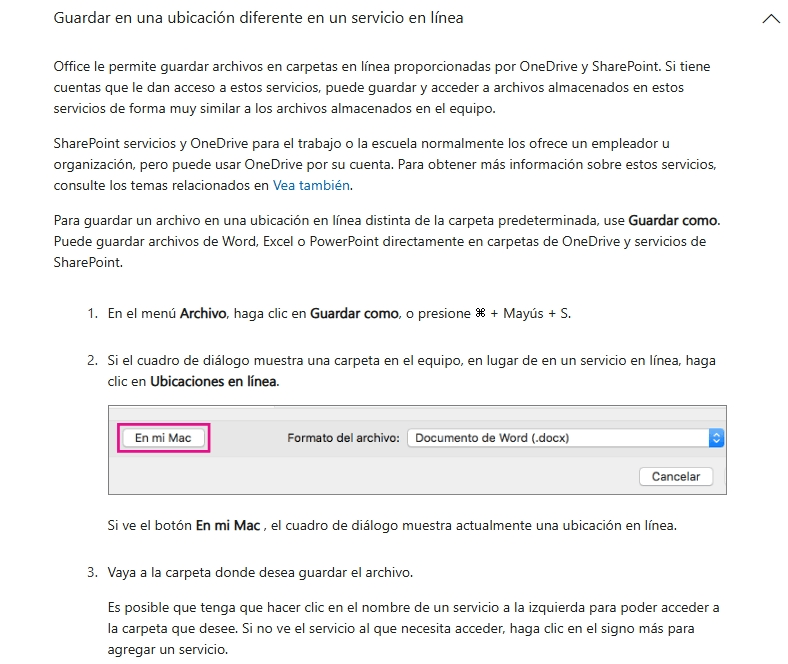The width and height of the screenshot is (788, 664).
Task: Open the 'Documento de Word (.docx)' format dropdown
Action: coord(565,438)
